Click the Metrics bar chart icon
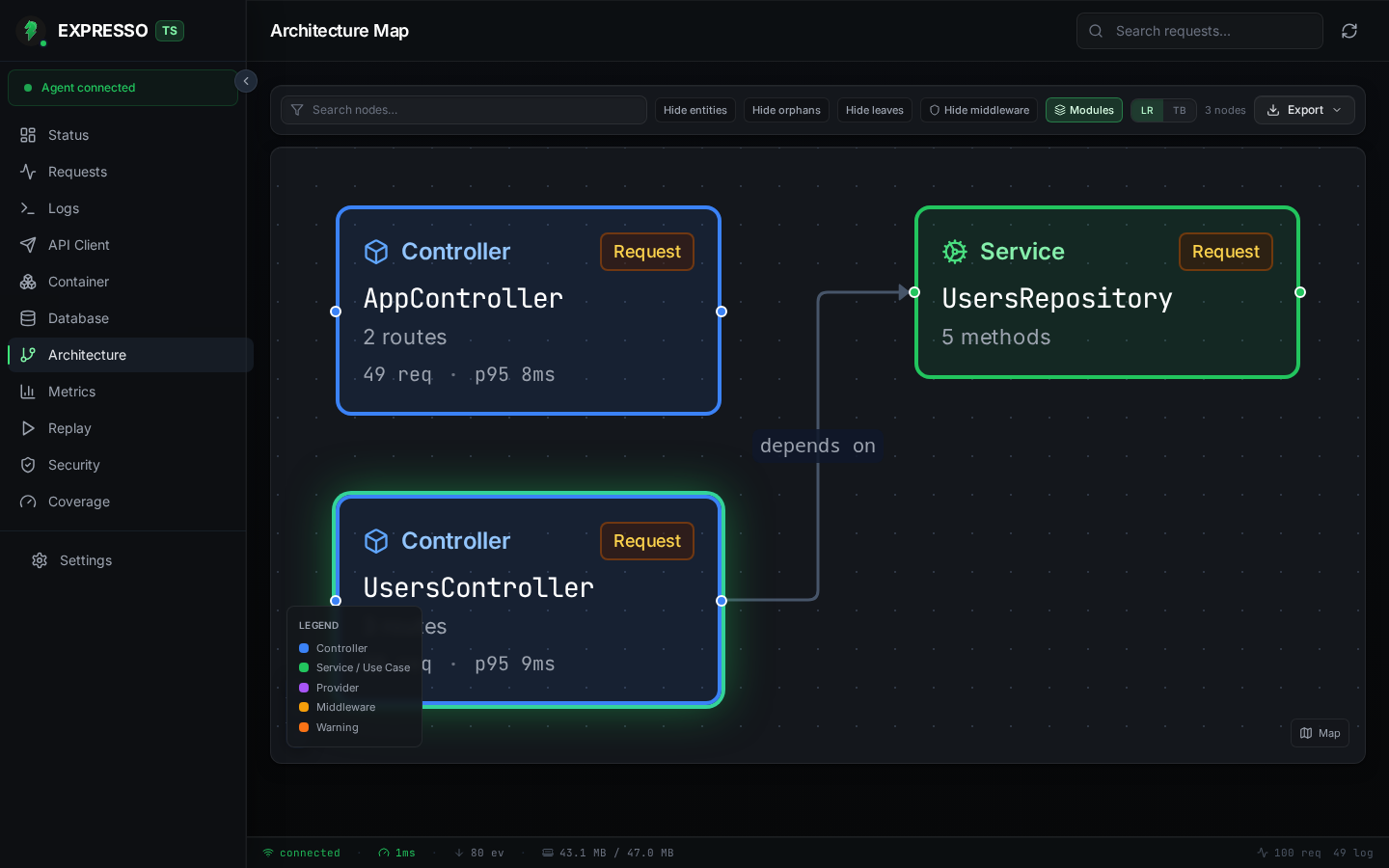Image resolution: width=1389 pixels, height=868 pixels. pyautogui.click(x=28, y=392)
